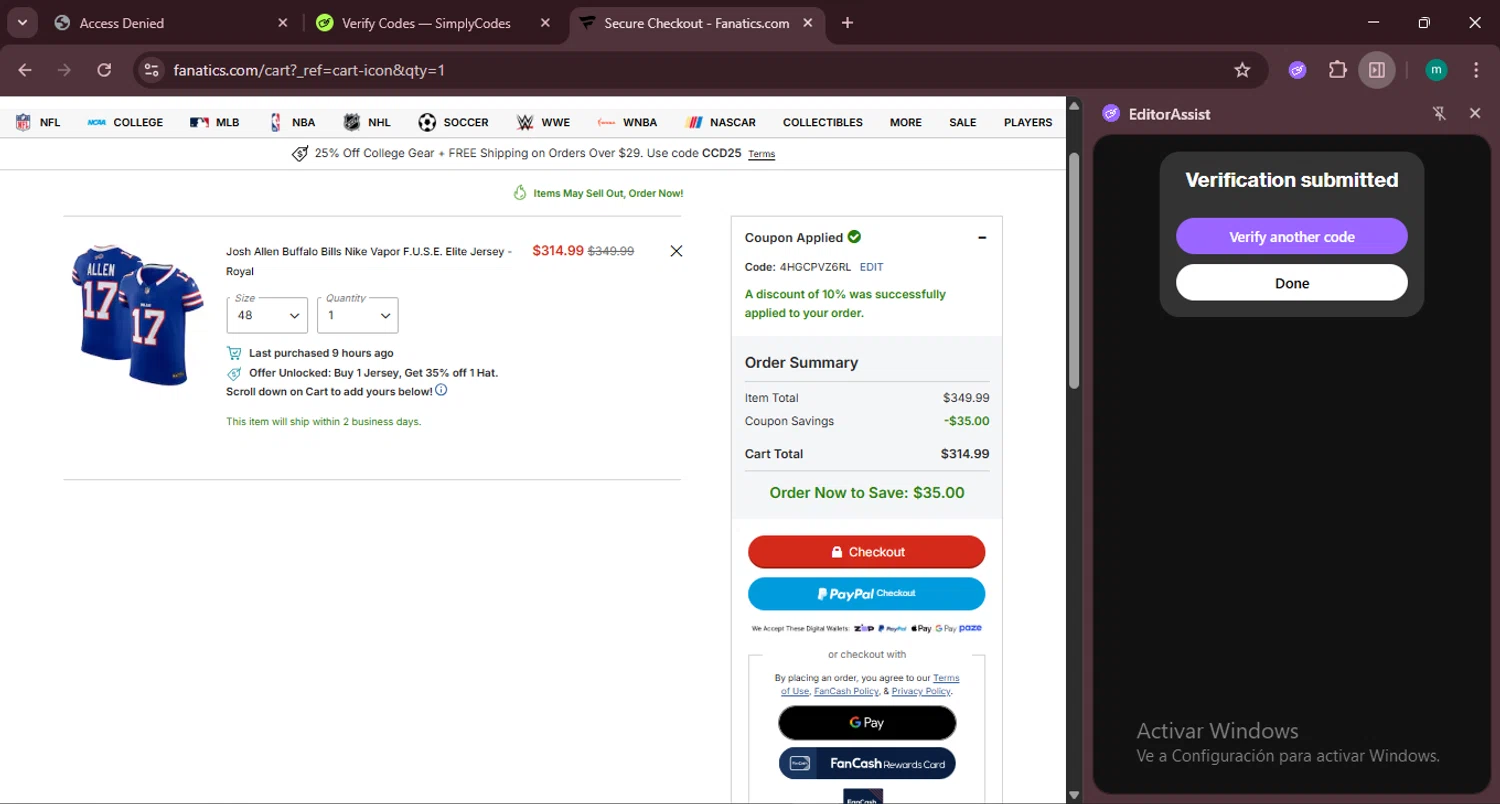1500x804 pixels.
Task: Collapse the Coupon Applied section
Action: point(982,238)
